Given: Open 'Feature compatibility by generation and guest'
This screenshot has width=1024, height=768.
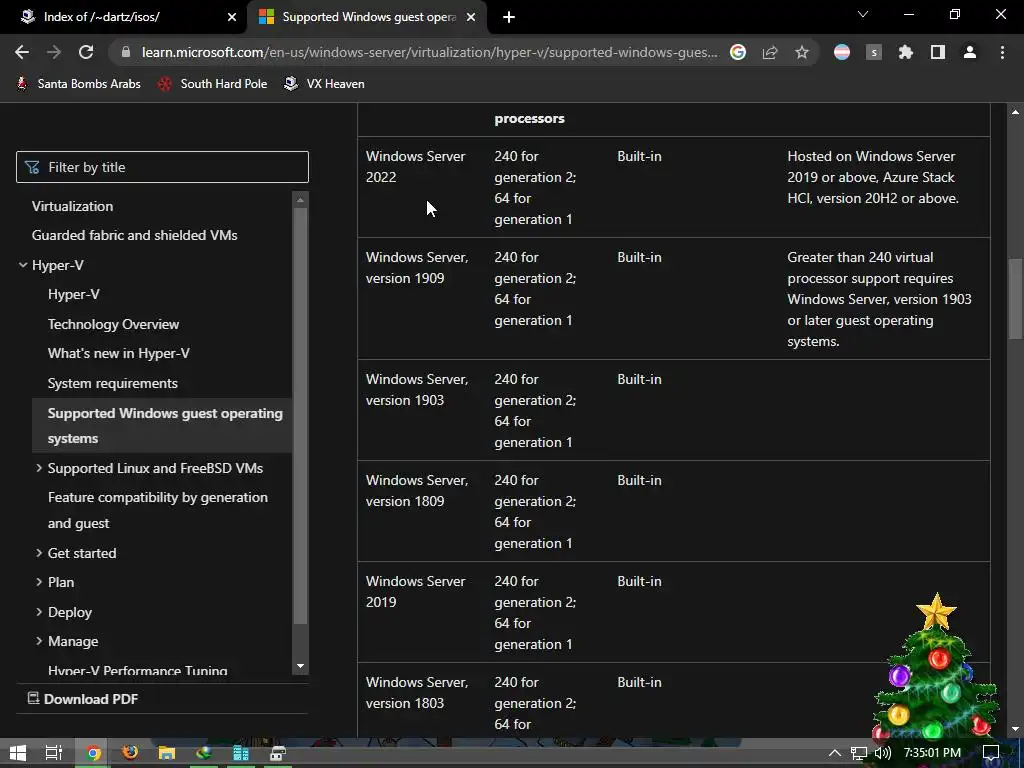Looking at the screenshot, I should [157, 510].
